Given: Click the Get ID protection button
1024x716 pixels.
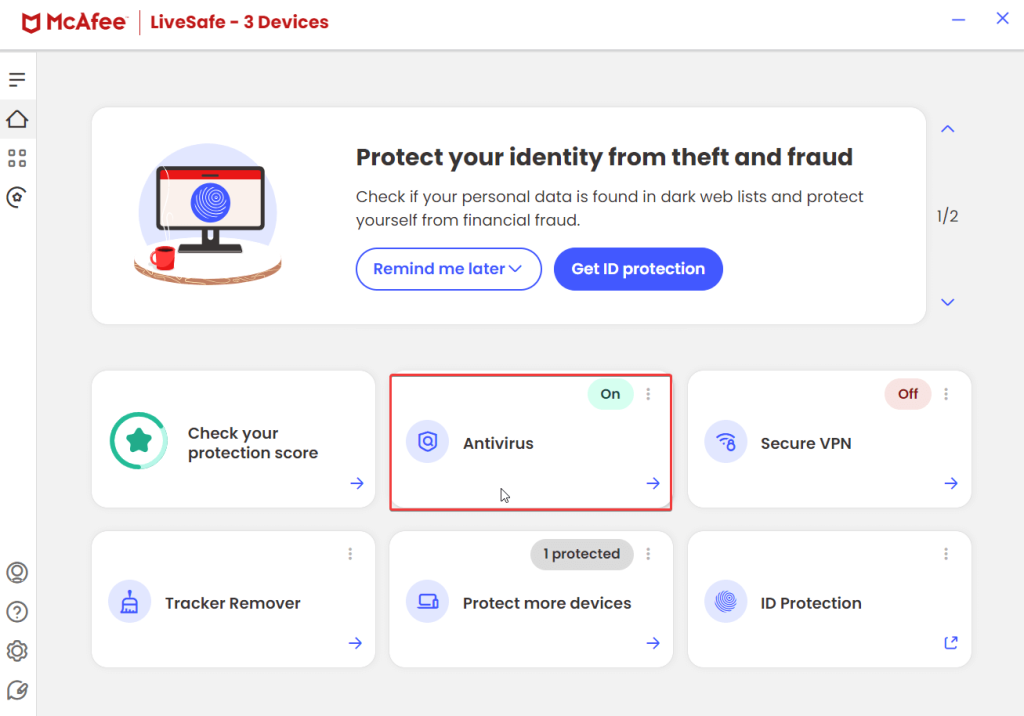Looking at the screenshot, I should 638,268.
